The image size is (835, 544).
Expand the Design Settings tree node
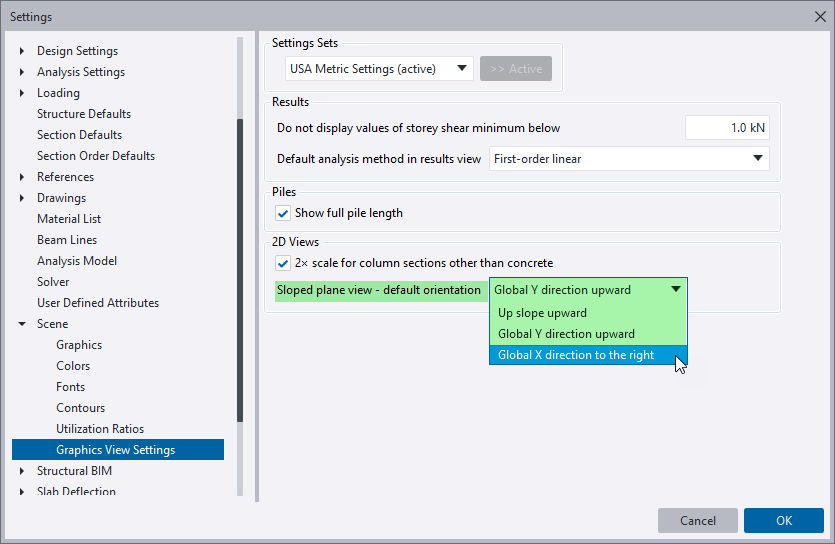click(x=23, y=51)
